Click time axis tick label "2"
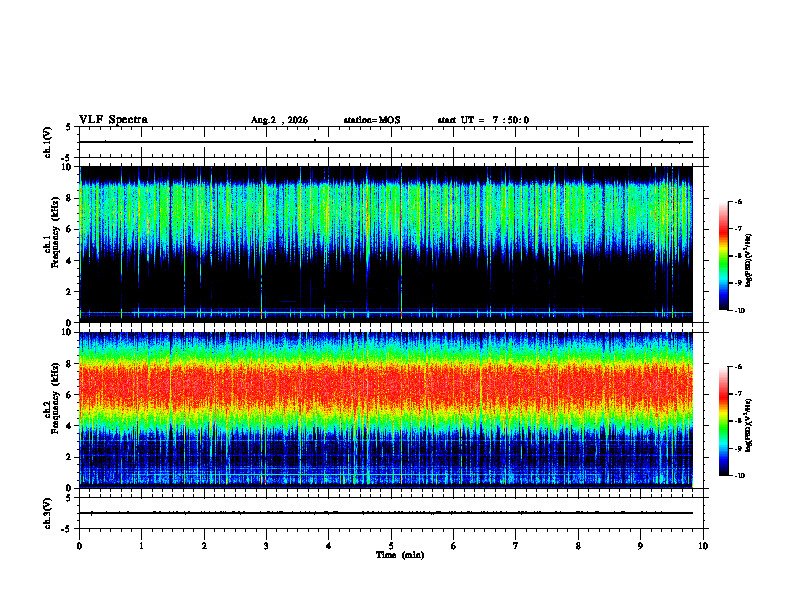The height and width of the screenshot is (612, 792). click(204, 546)
